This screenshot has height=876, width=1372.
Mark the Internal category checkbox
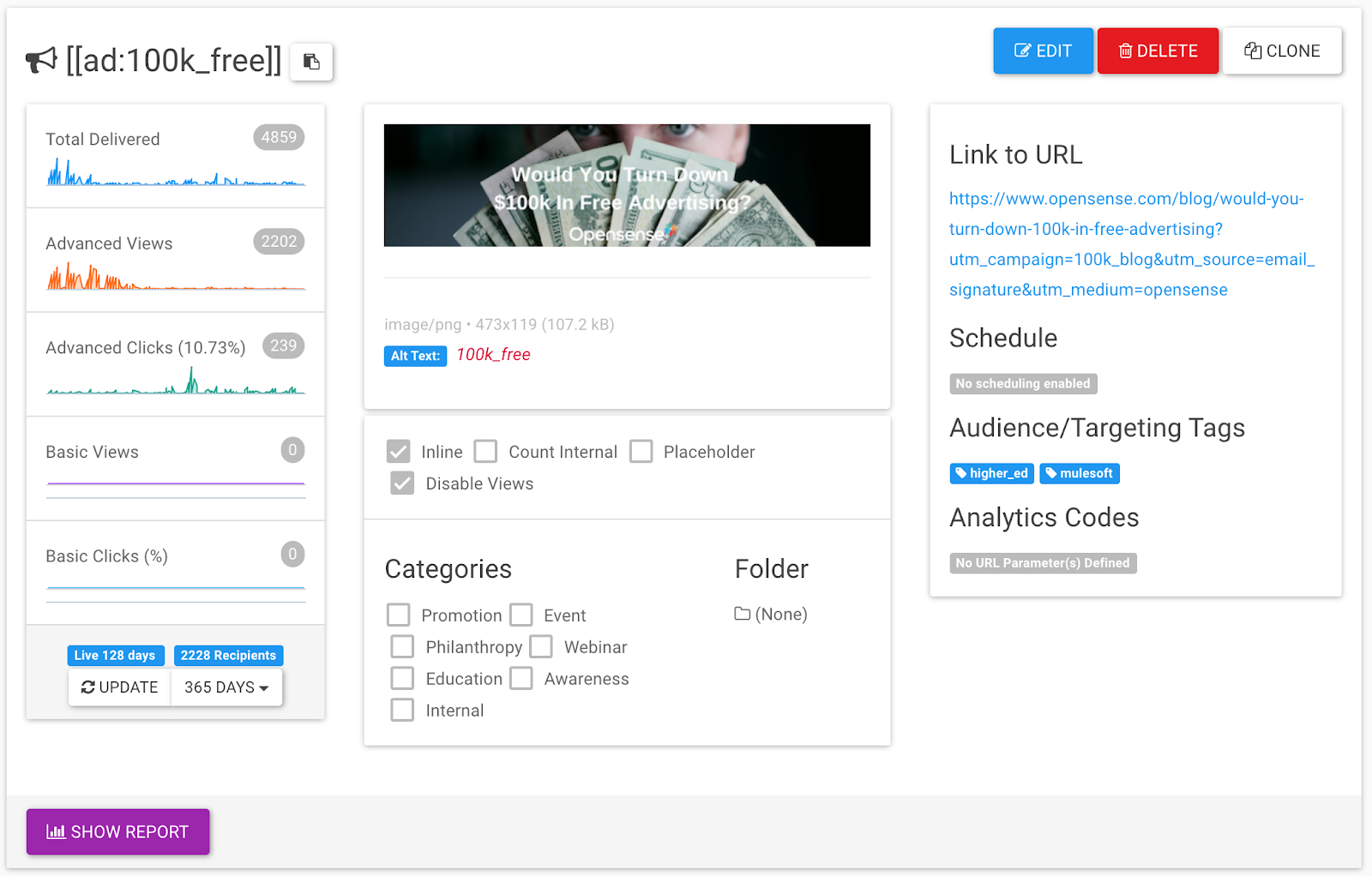[402, 711]
